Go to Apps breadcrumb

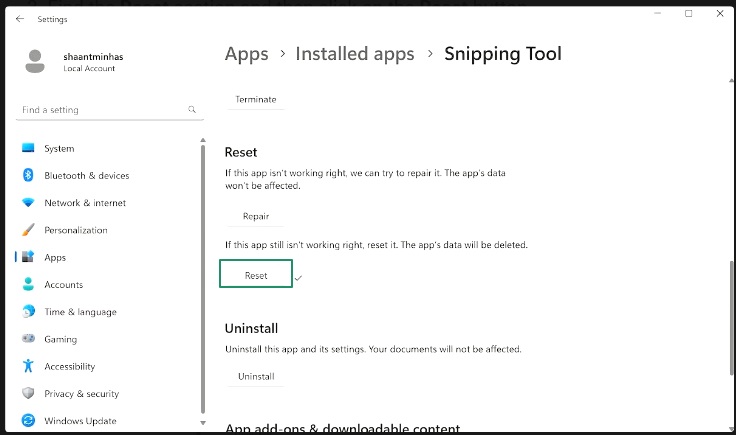(x=246, y=53)
